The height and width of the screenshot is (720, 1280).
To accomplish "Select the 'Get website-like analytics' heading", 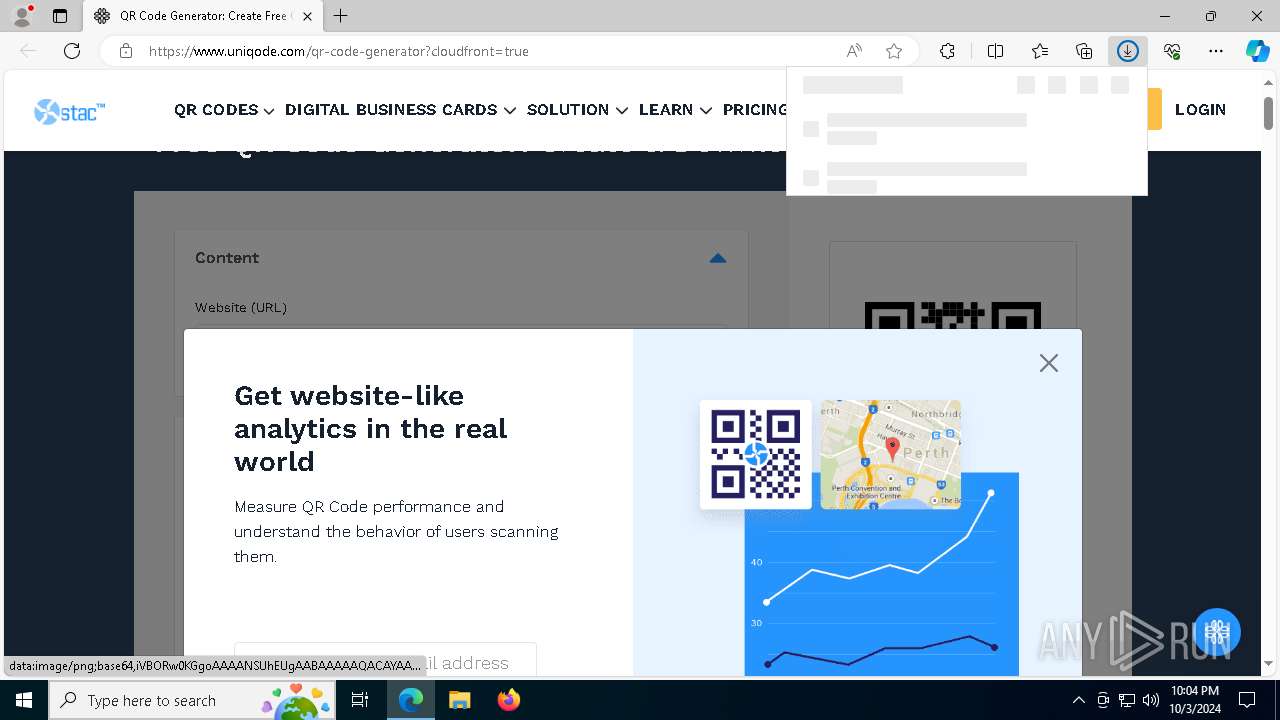I will (370, 429).
